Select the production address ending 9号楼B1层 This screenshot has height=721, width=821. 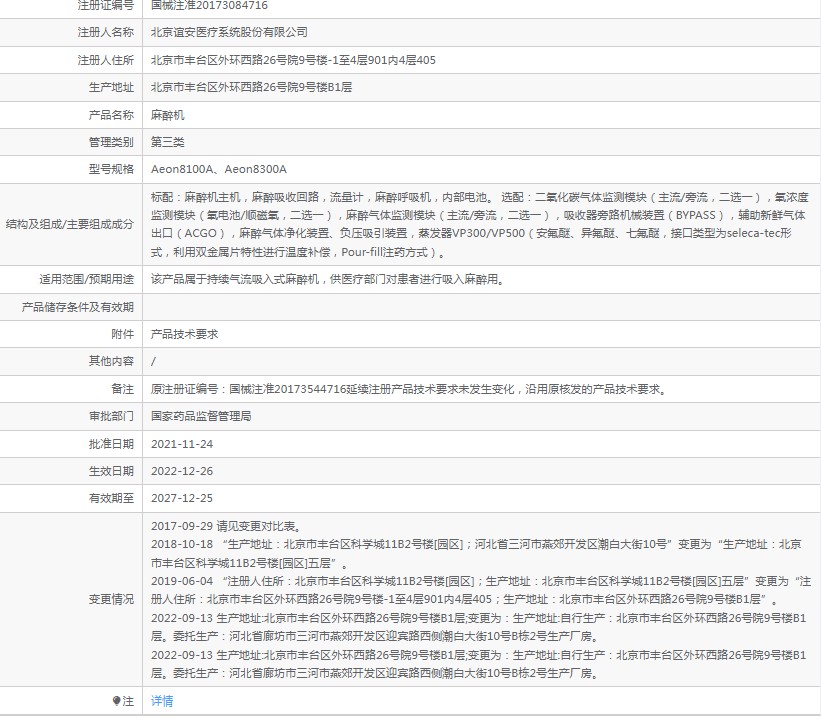click(251, 87)
